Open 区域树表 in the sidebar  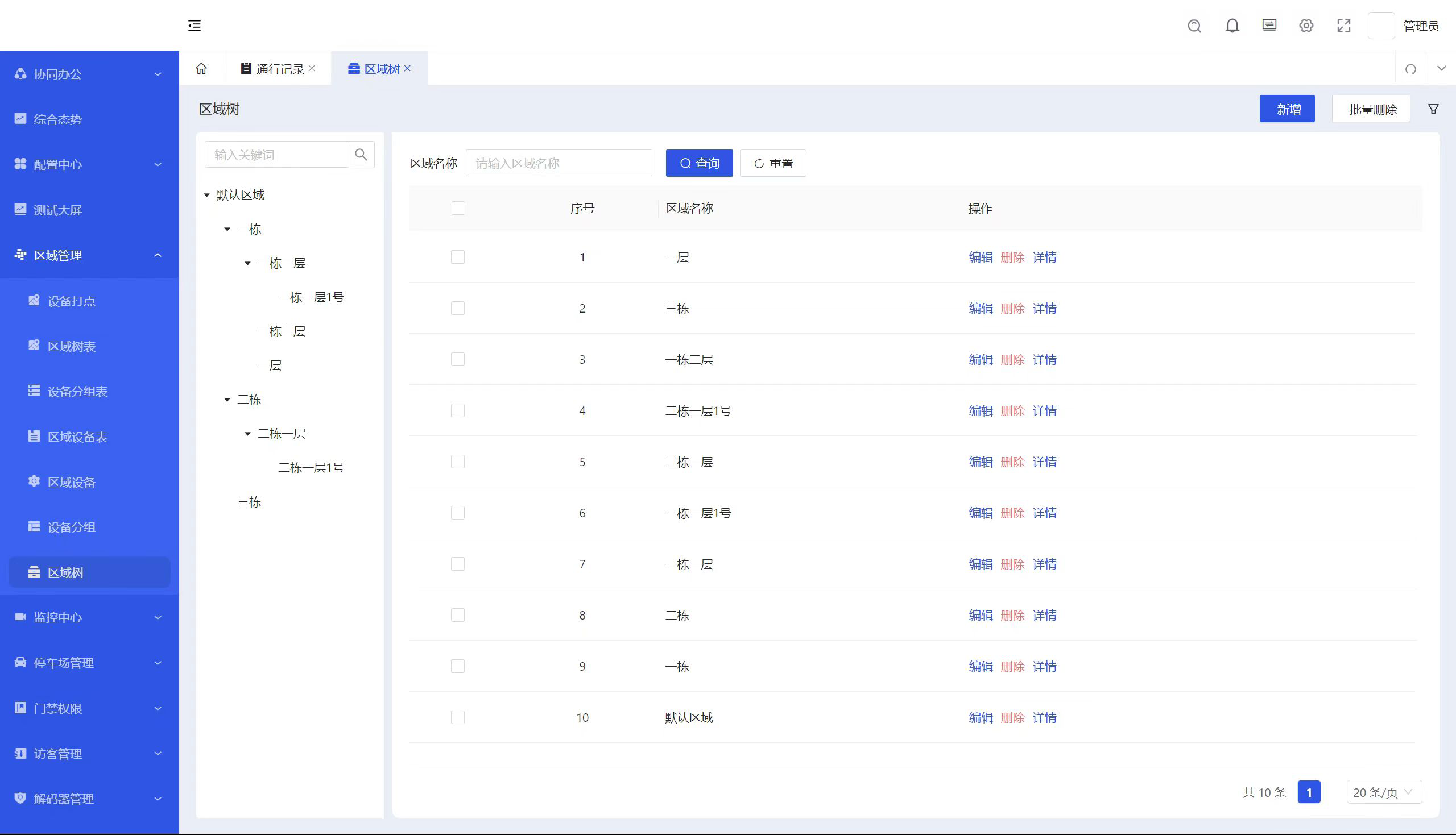pyautogui.click(x=72, y=346)
